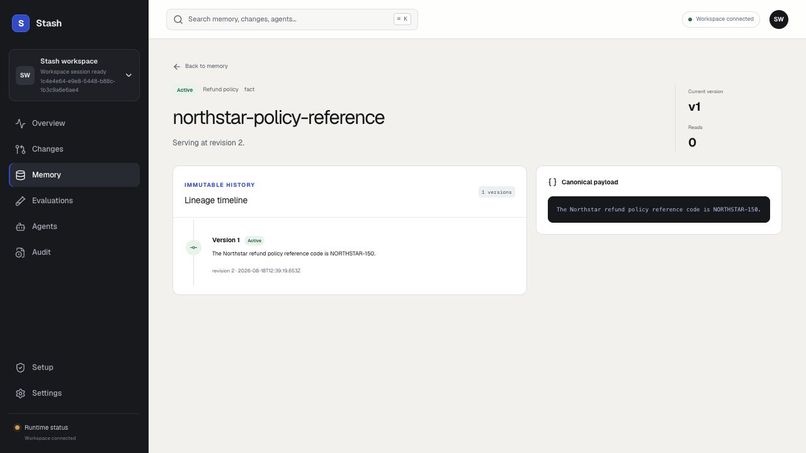Click the Version 1 label

(226, 240)
